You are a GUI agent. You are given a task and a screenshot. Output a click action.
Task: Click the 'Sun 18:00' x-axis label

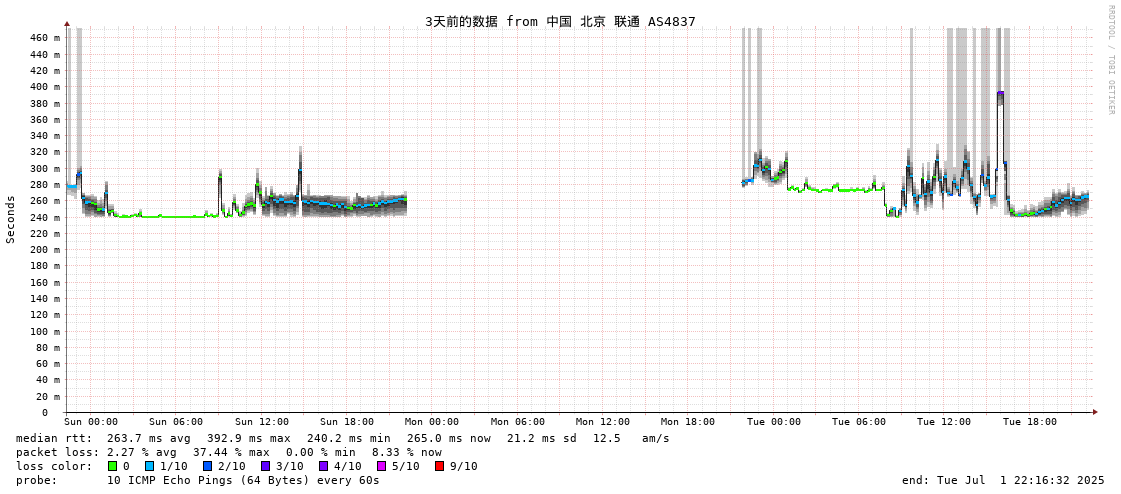point(347,422)
